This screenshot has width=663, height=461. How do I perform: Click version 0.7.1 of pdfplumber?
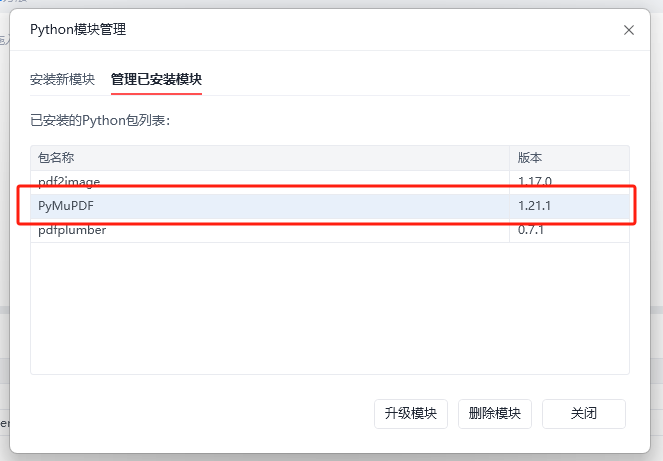tap(532, 230)
